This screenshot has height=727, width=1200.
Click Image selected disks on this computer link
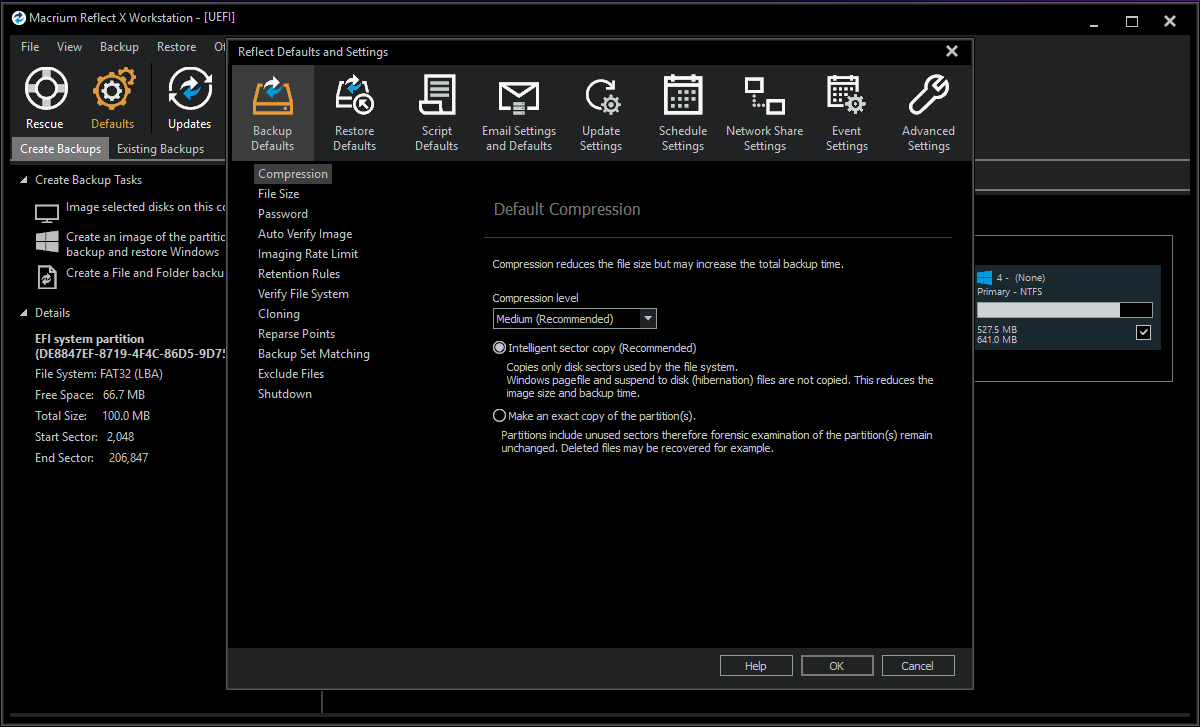point(146,207)
